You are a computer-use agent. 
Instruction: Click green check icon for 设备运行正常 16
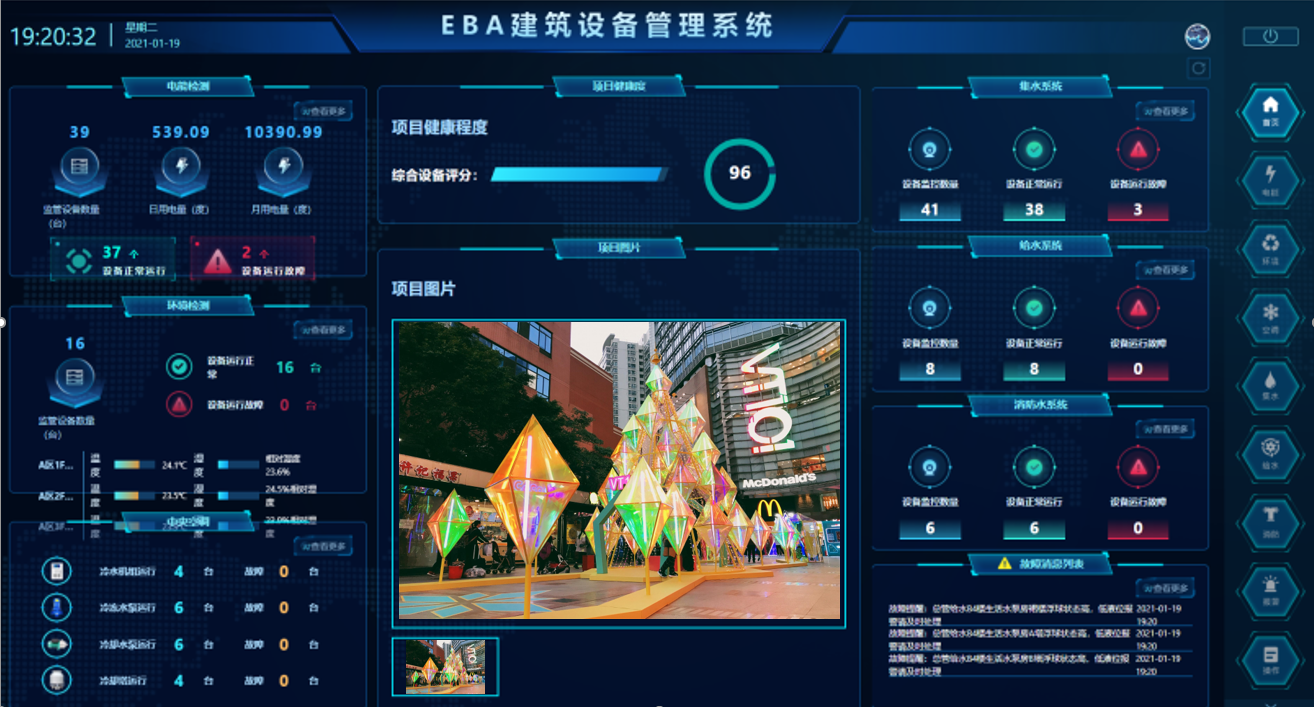tap(179, 367)
